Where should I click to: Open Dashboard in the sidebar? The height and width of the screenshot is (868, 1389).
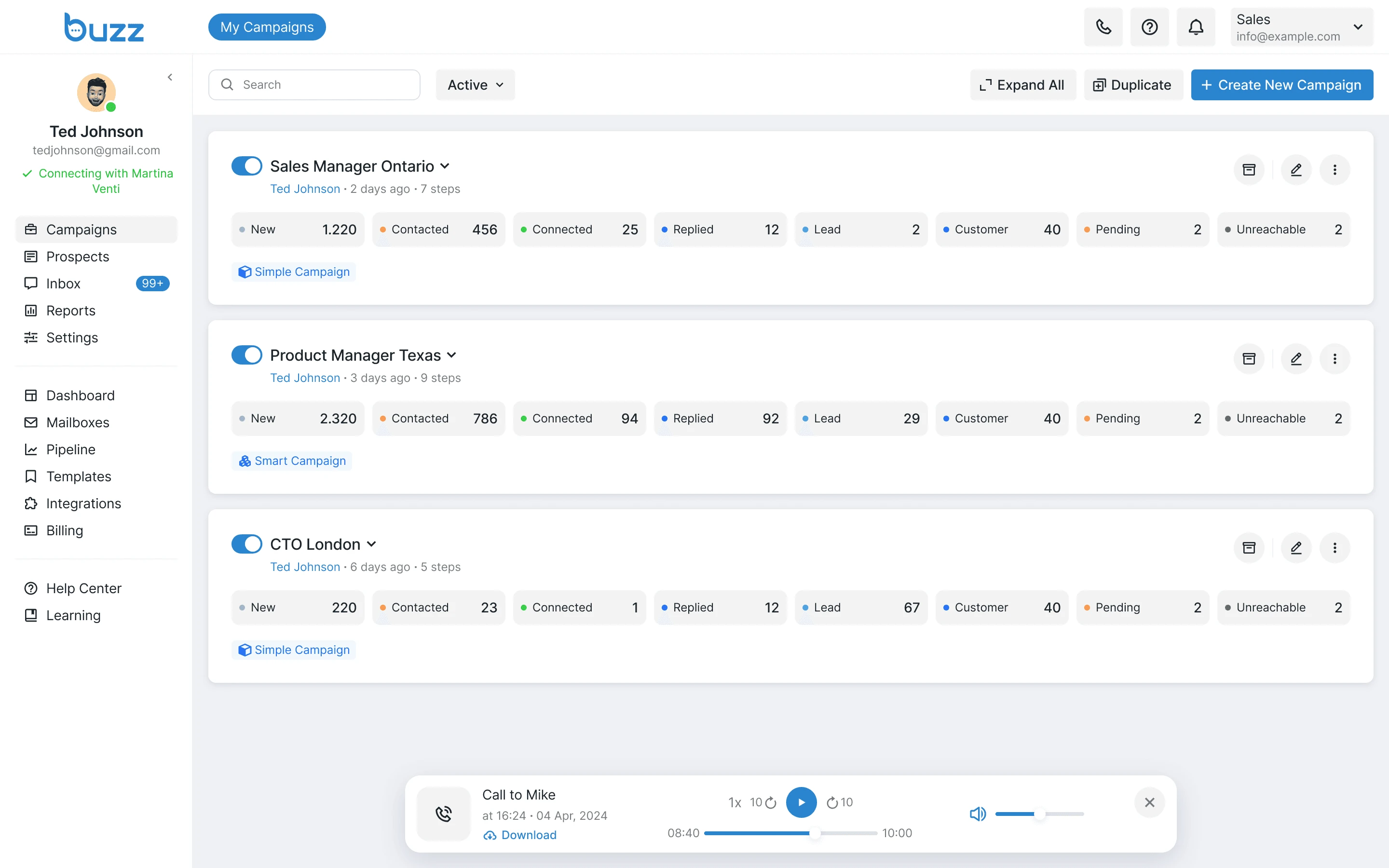(96, 395)
